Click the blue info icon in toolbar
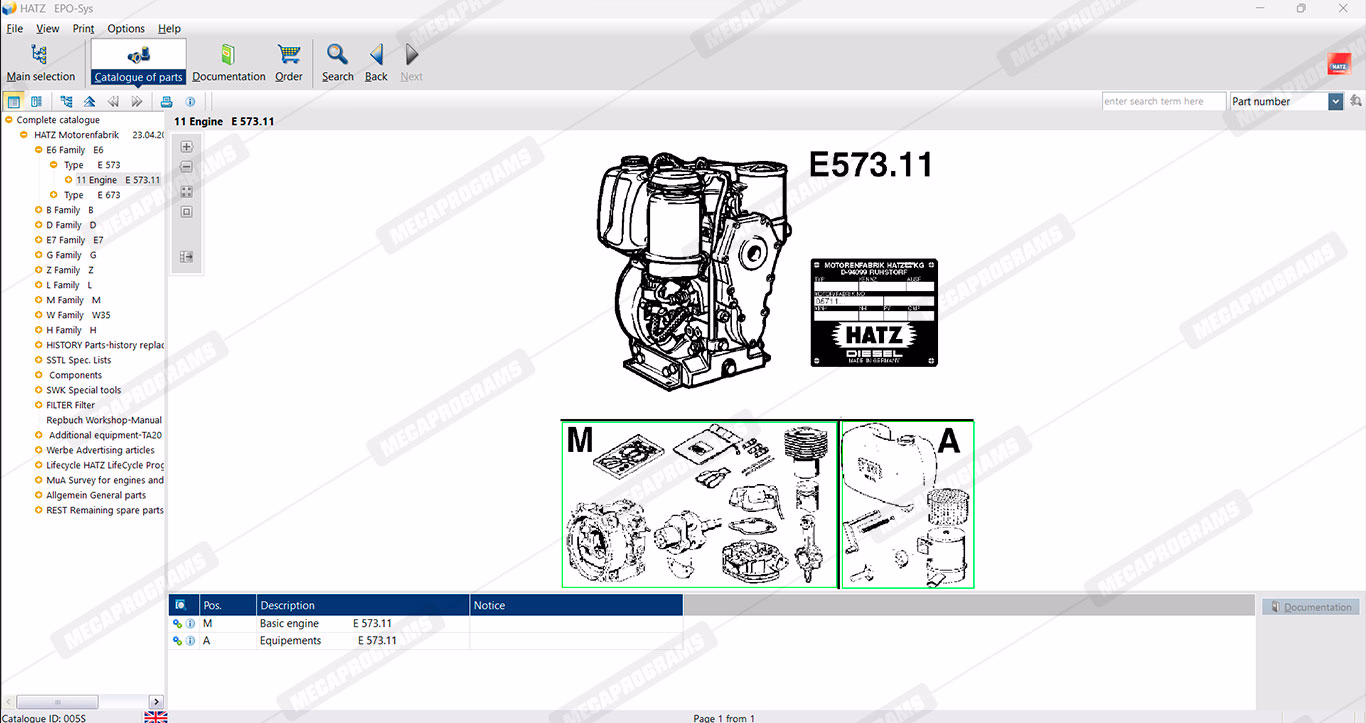The image size is (1366, 723). click(190, 102)
